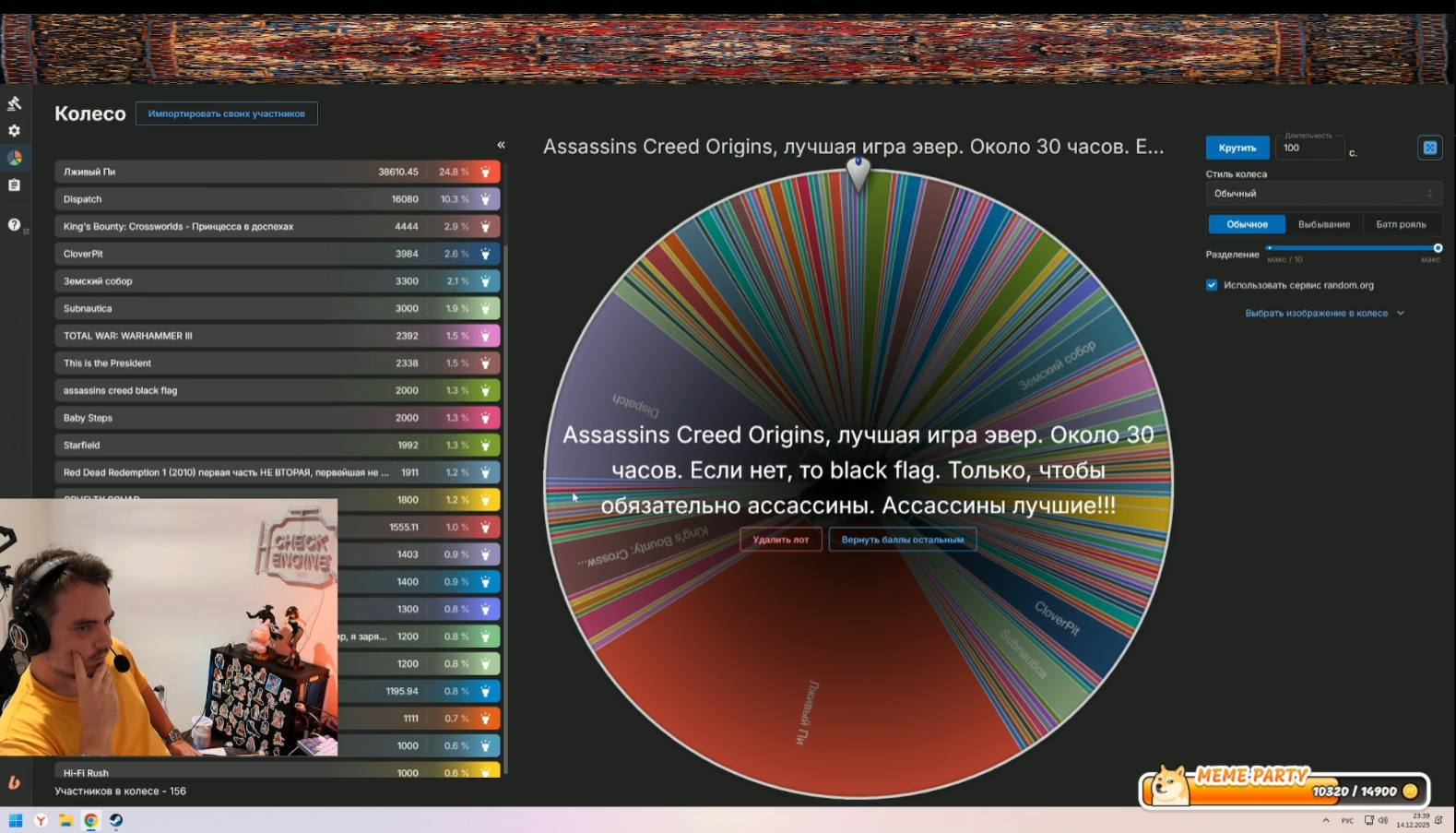Select the Dispatch lot name
This screenshot has width=1456, height=833.
click(x=83, y=199)
